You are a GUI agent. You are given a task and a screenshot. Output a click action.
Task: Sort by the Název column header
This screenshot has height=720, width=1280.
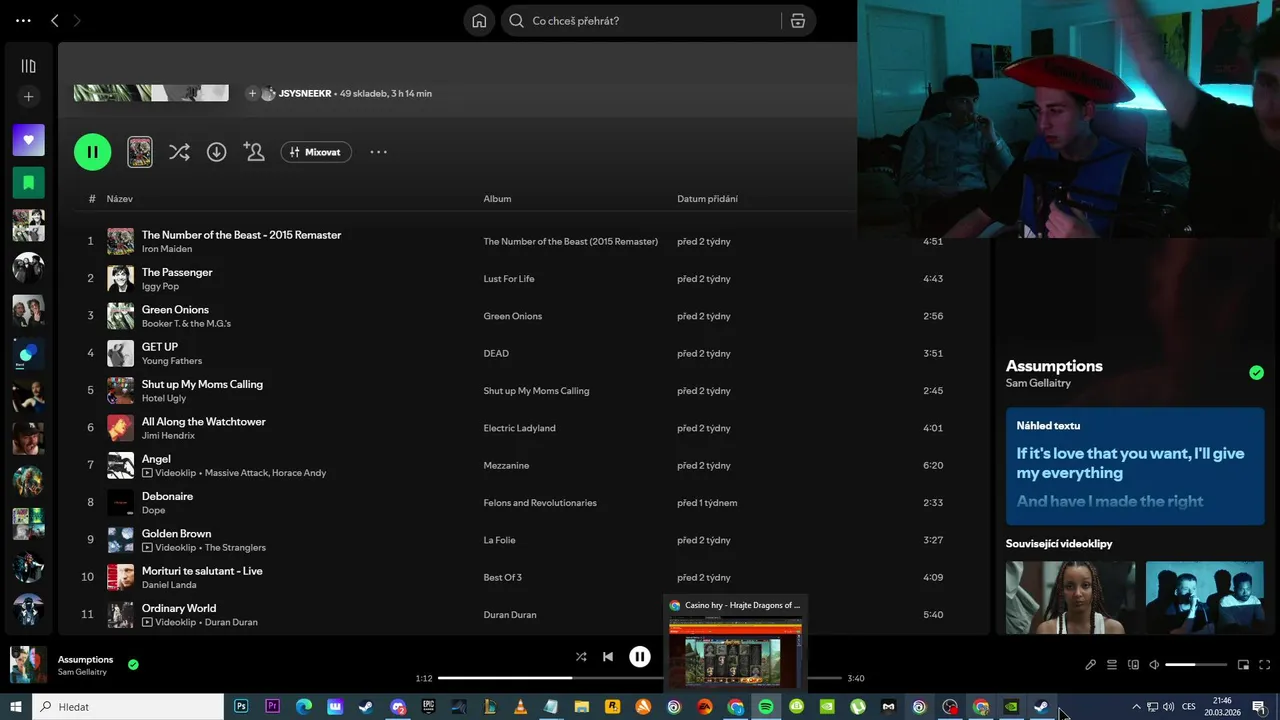point(120,199)
